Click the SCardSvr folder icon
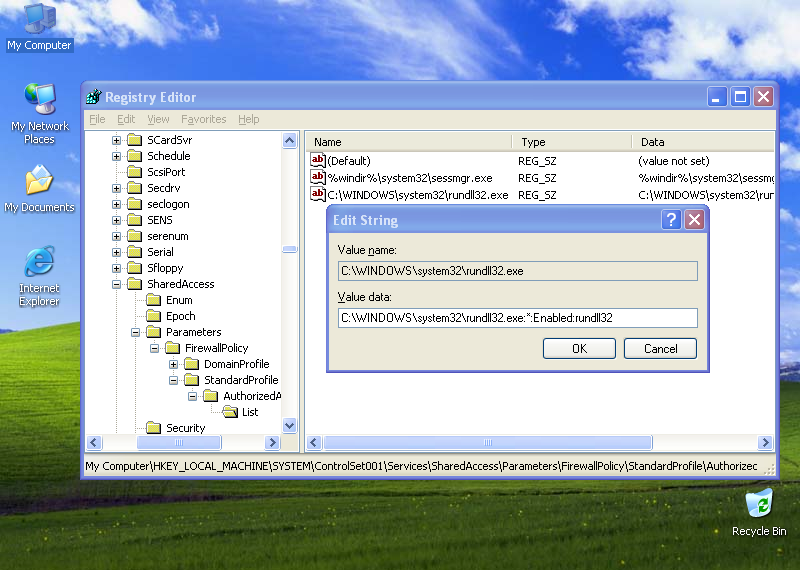The height and width of the screenshot is (570, 800). click(x=135, y=140)
